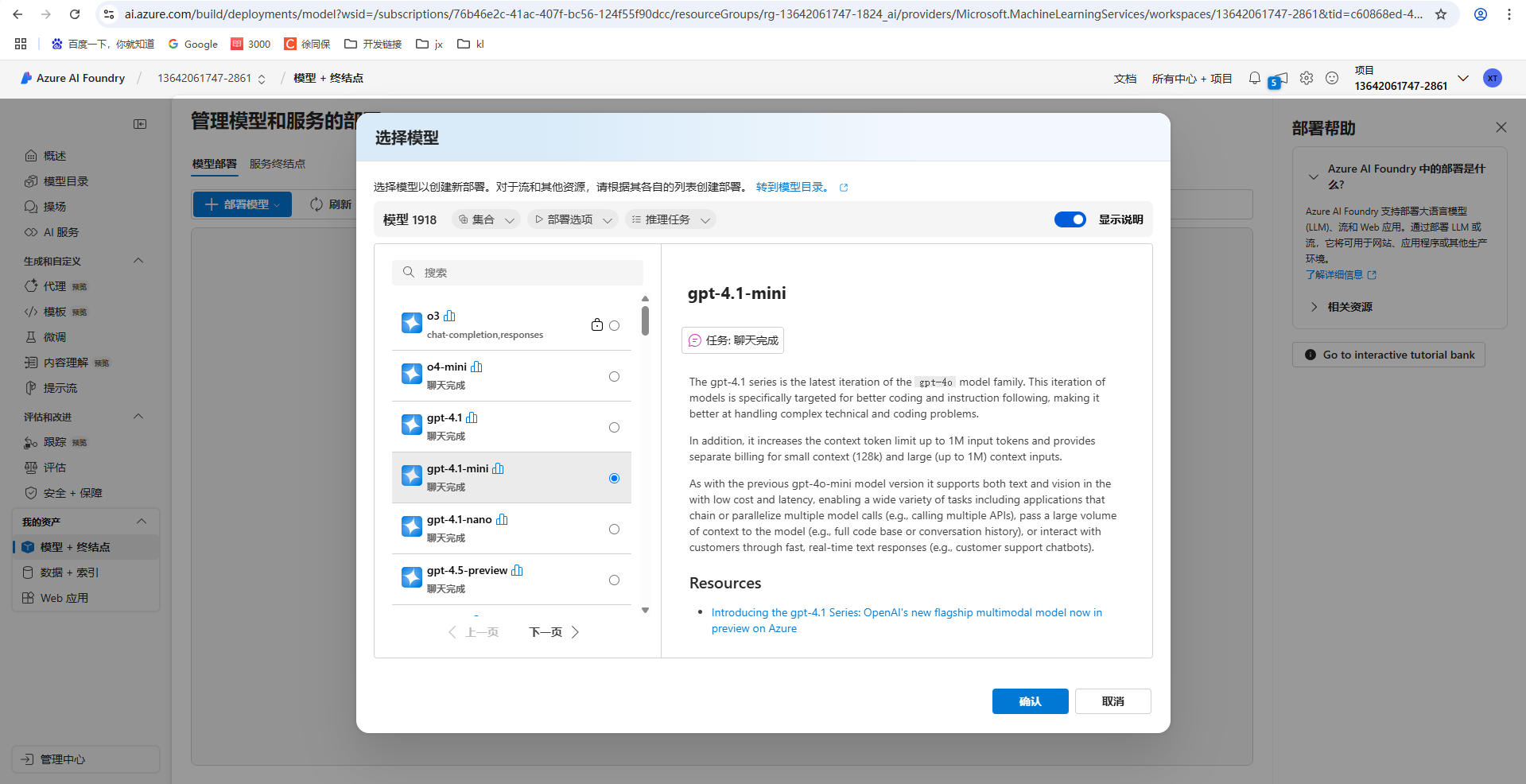Select the gpt-4.5-preview radio button
1526x784 pixels.
click(x=614, y=580)
